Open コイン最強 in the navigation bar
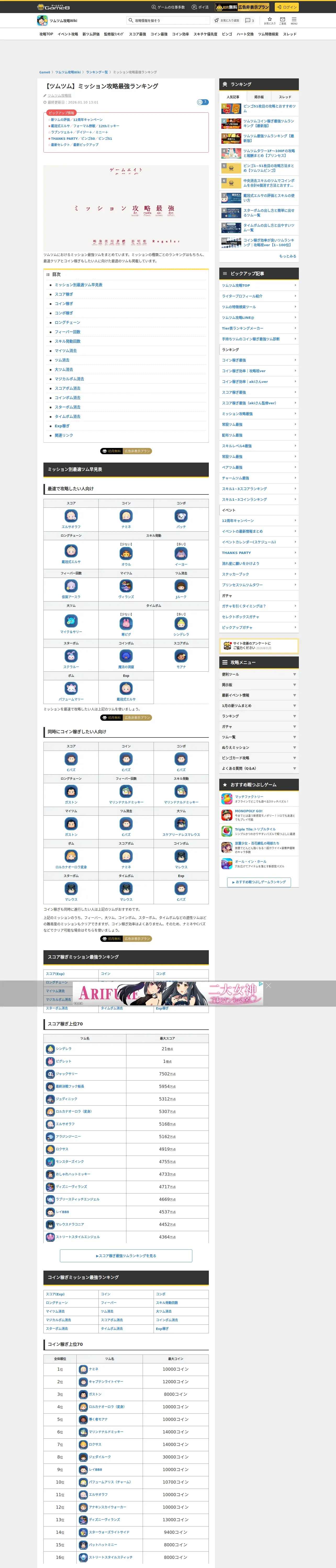 coord(159,34)
